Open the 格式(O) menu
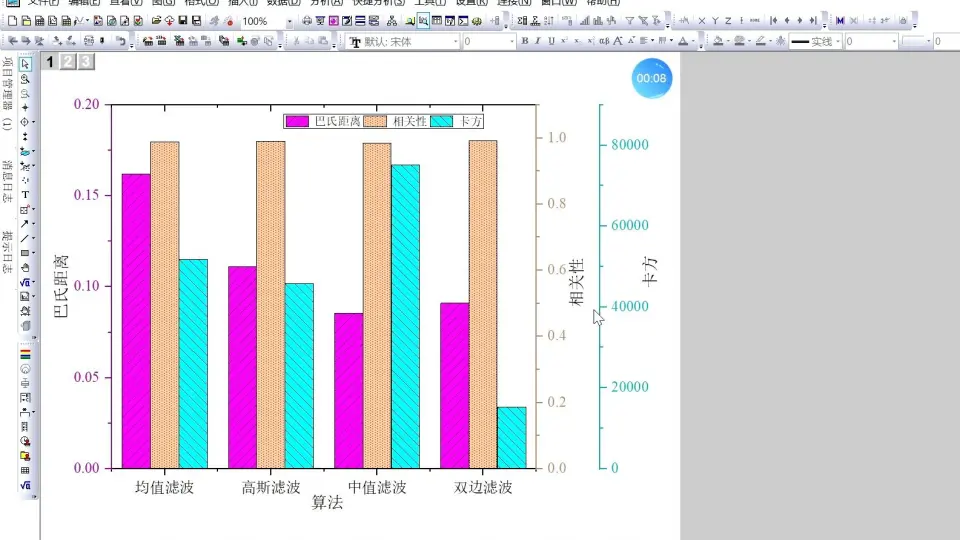Viewport: 960px width, 540px height. coord(201,2)
